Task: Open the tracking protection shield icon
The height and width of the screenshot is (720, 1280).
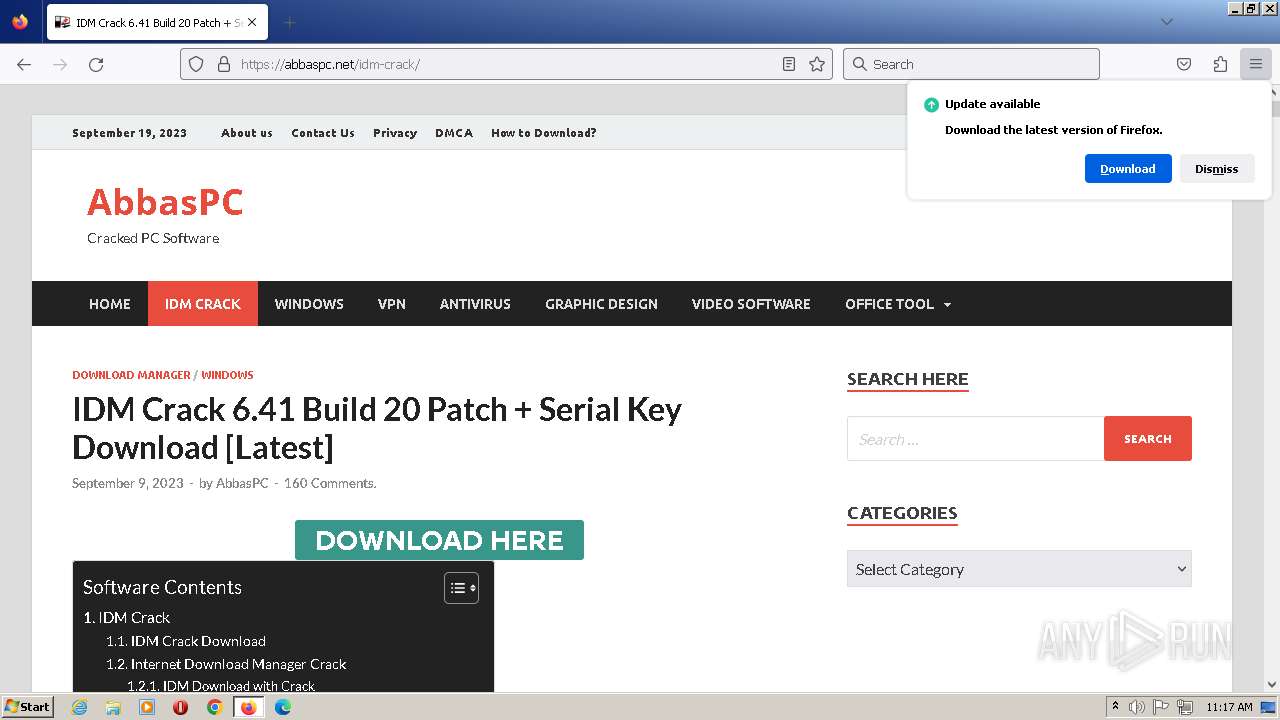Action: click(x=196, y=64)
